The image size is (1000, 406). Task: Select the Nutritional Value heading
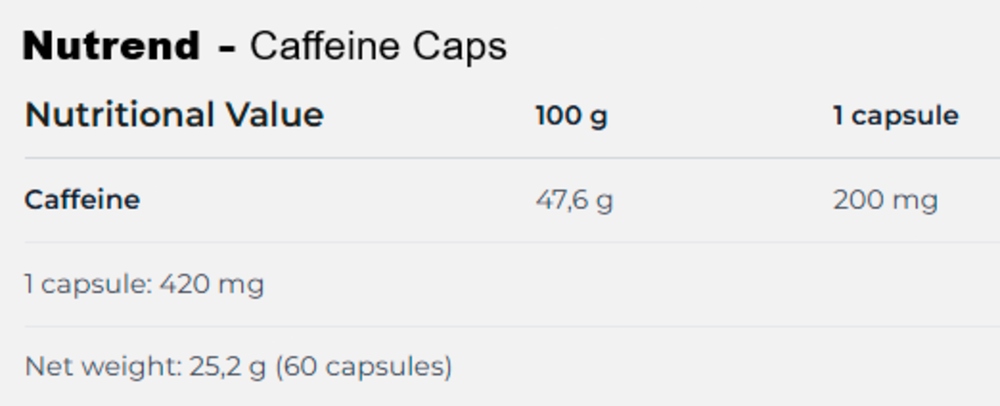coord(174,115)
